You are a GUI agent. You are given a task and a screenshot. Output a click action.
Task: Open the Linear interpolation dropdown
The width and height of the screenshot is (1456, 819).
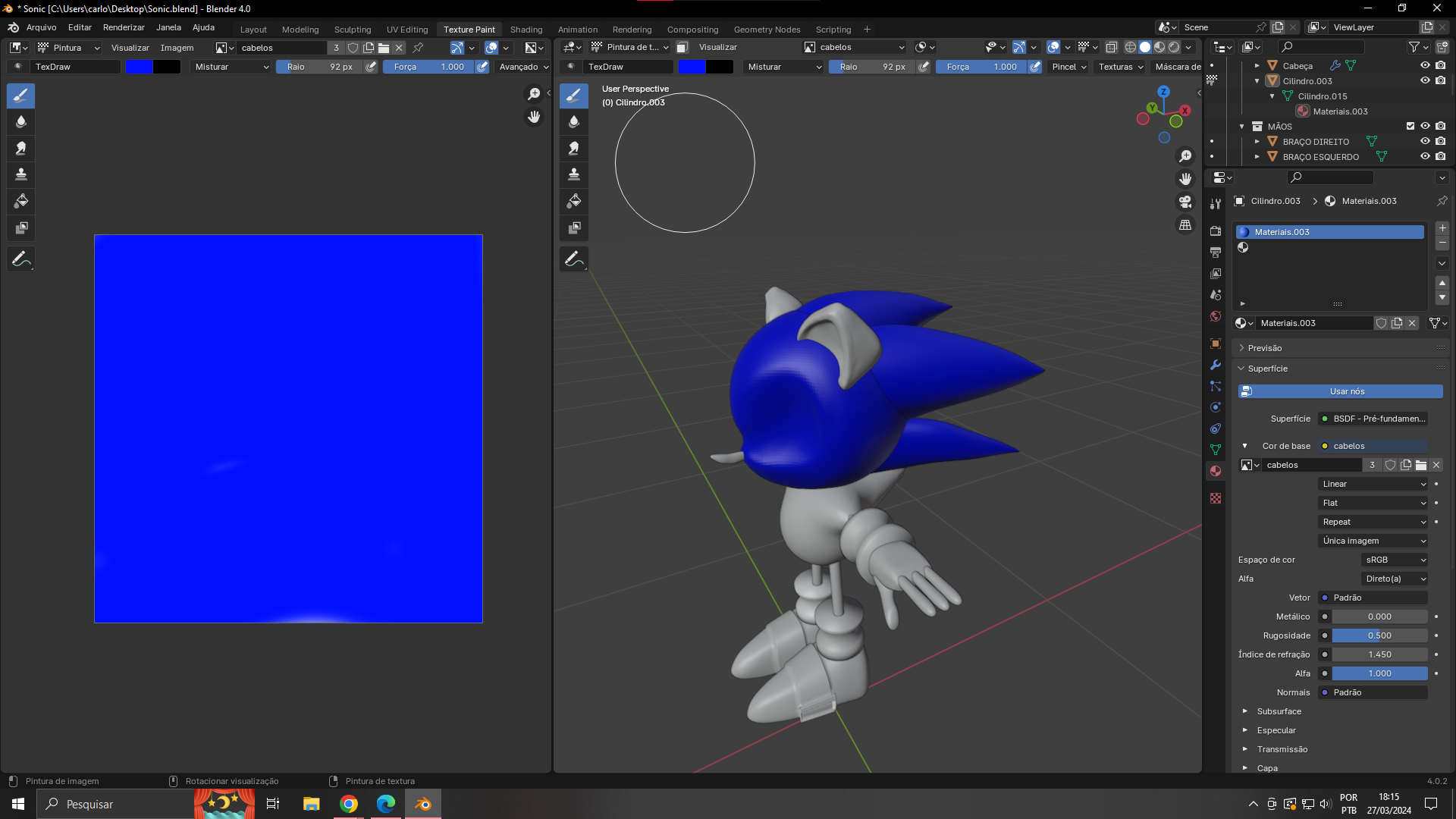[1373, 484]
